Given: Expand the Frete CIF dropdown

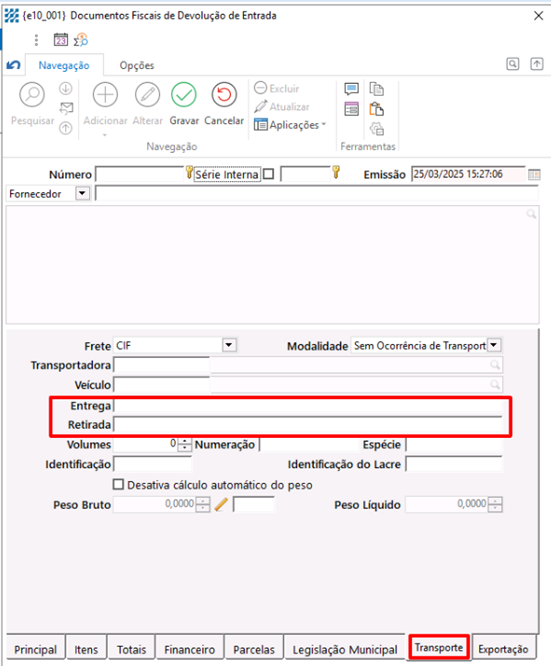Looking at the screenshot, I should 229,345.
